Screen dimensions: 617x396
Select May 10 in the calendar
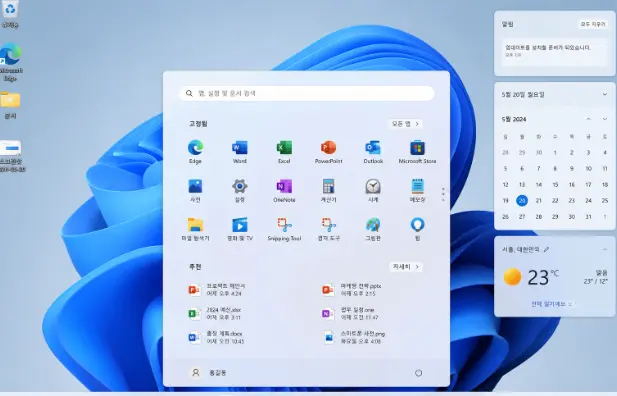[x=588, y=168]
